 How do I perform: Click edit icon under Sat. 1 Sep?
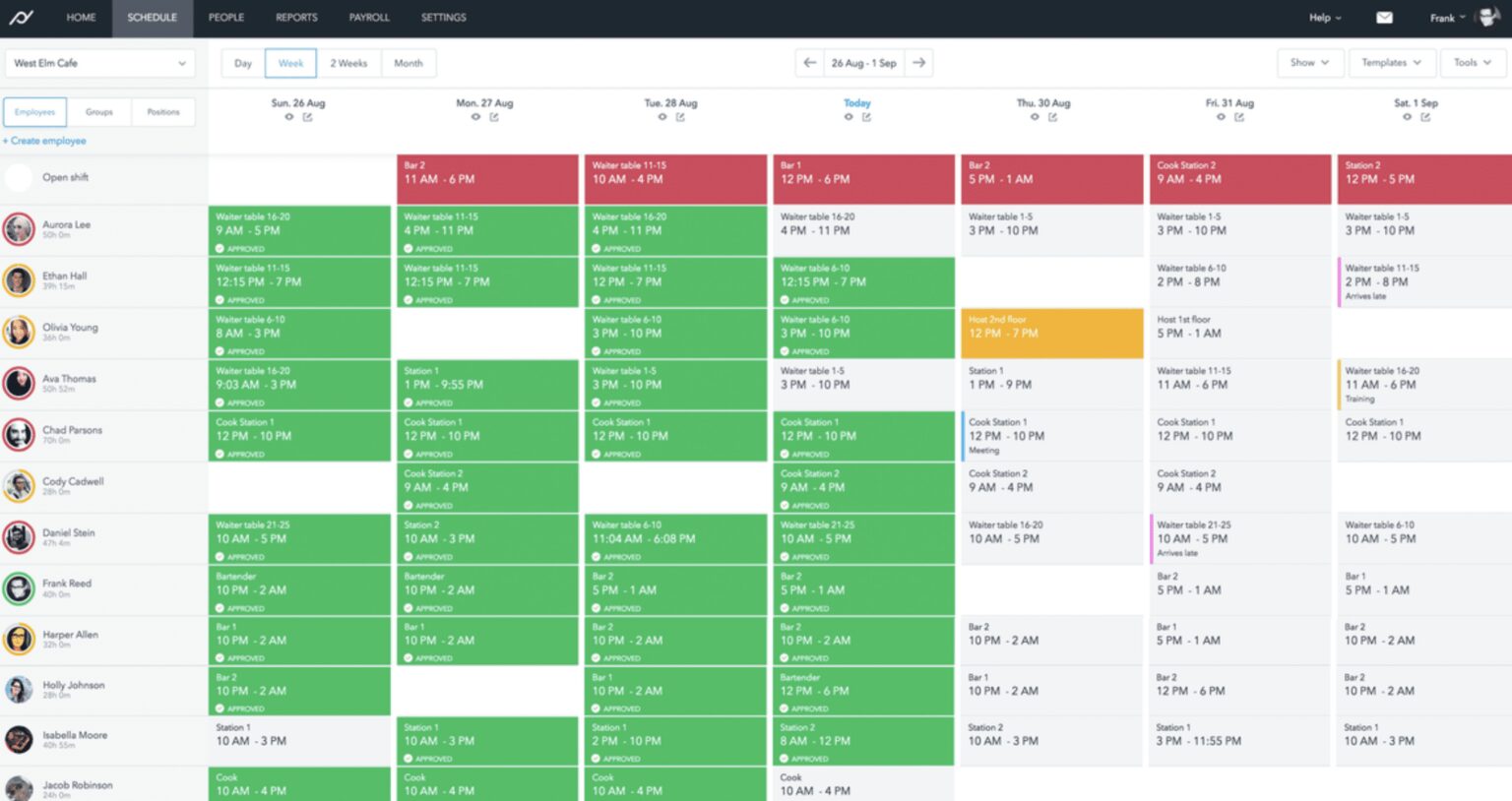tap(1425, 117)
